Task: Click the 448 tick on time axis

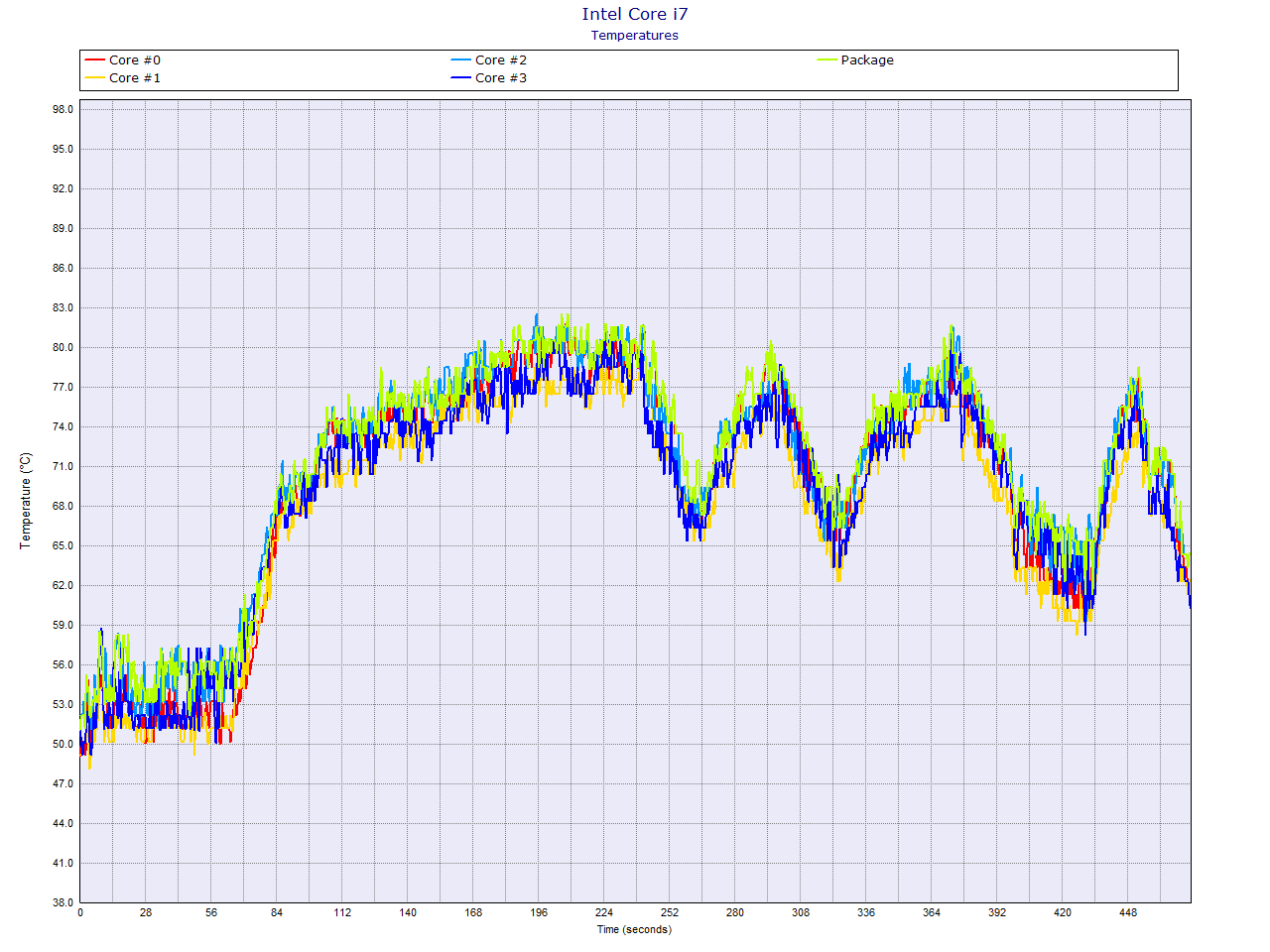Action: tap(1128, 913)
